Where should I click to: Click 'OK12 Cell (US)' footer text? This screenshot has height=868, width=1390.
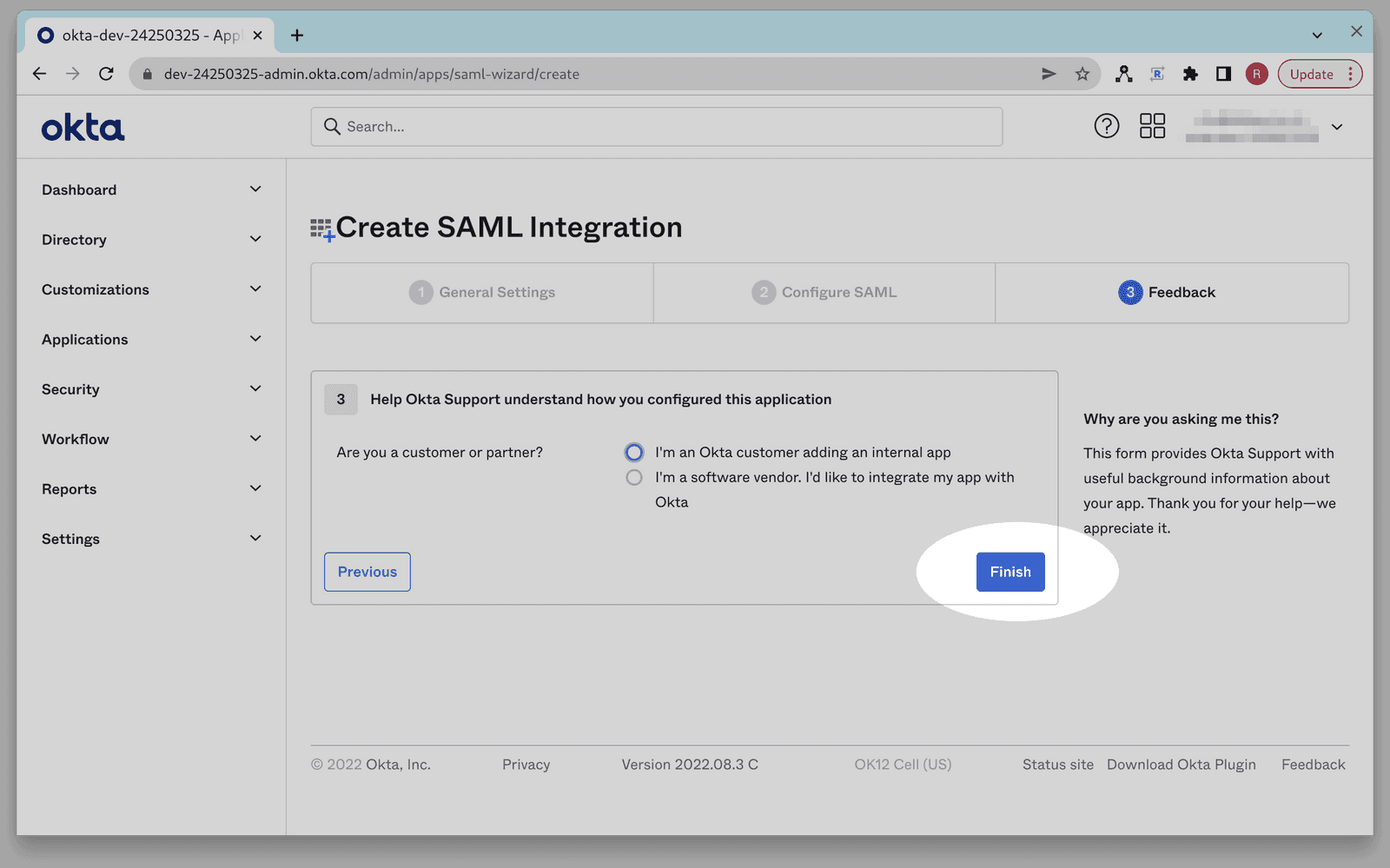(x=903, y=765)
